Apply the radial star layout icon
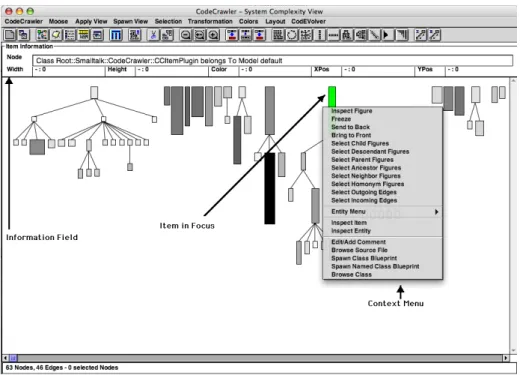The width and height of the screenshot is (520, 375). [306, 35]
